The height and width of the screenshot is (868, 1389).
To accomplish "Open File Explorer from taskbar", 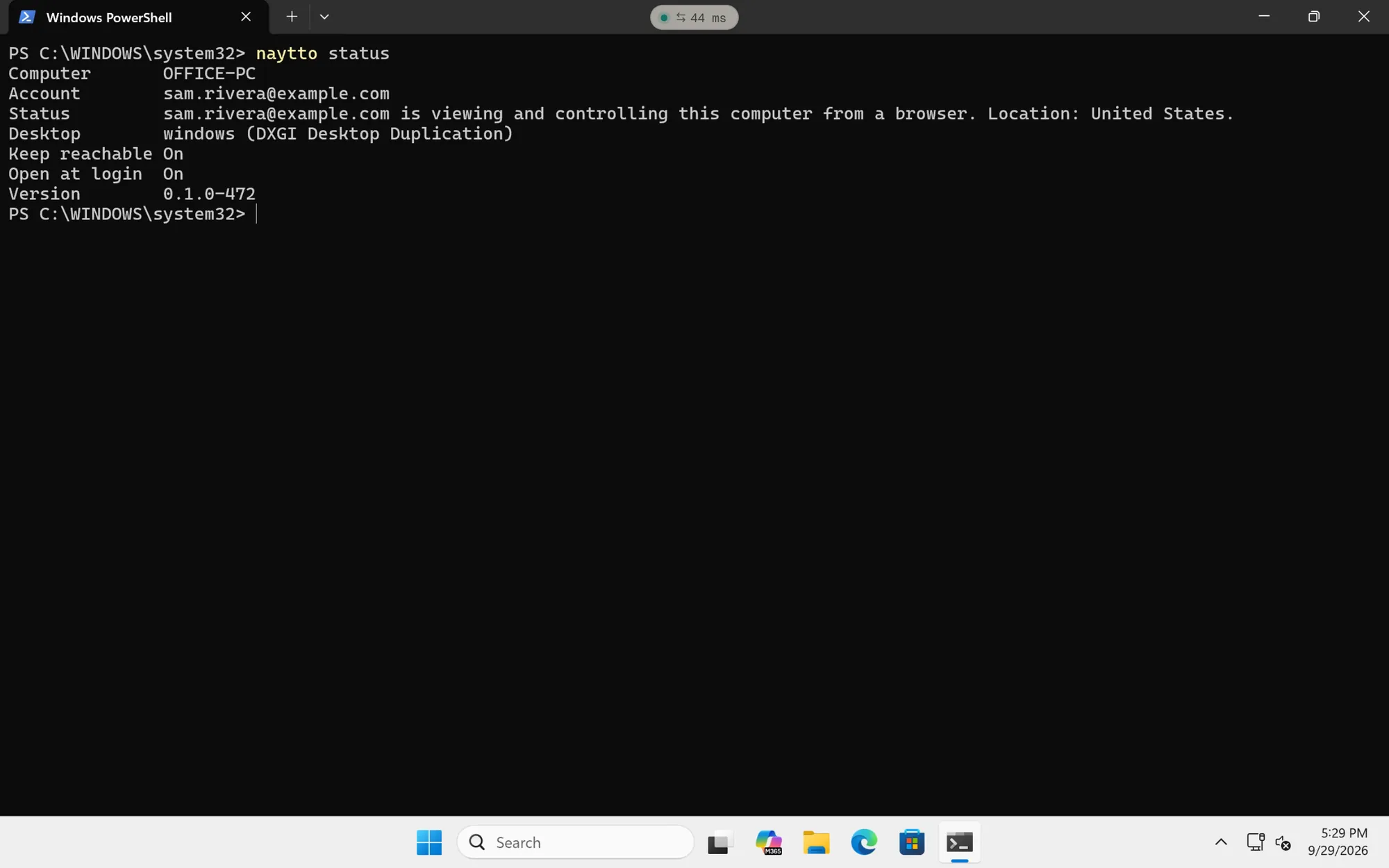I will tap(816, 842).
